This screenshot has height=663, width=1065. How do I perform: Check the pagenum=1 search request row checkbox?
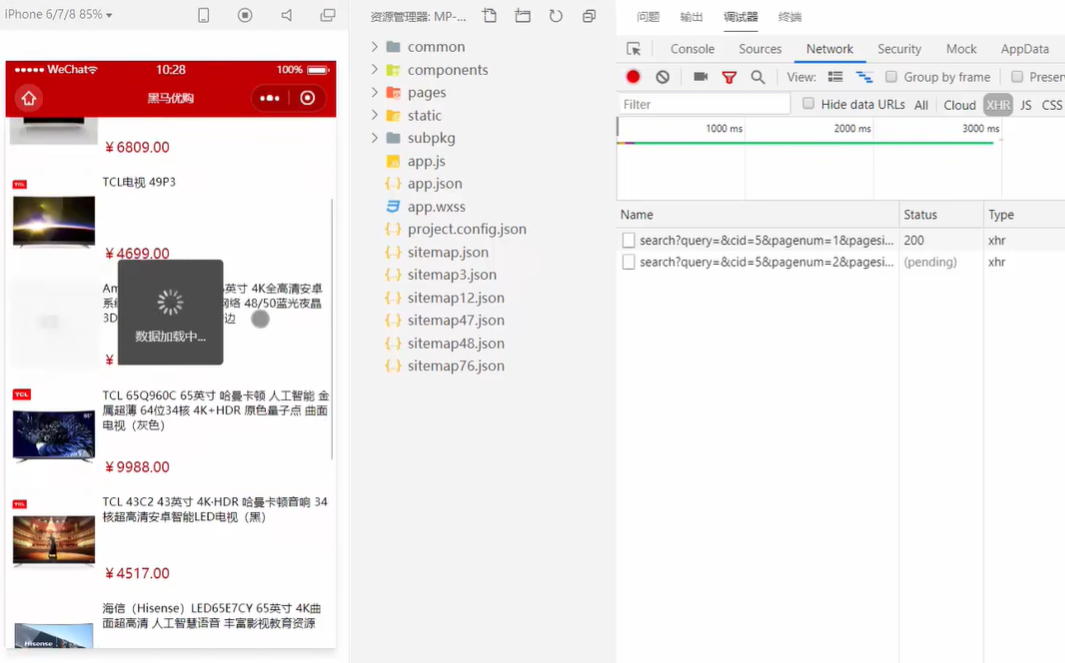tap(628, 240)
